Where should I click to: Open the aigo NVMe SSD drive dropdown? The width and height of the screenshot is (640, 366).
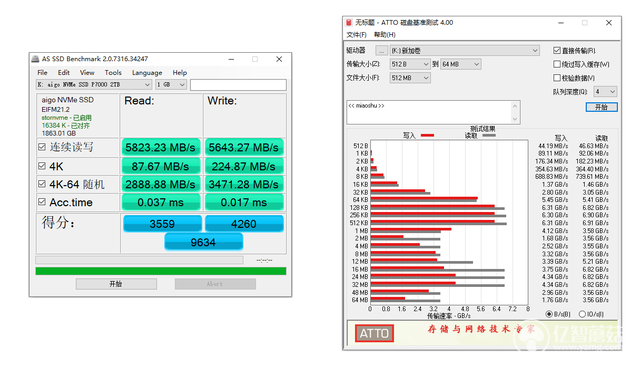pyautogui.click(x=94, y=84)
